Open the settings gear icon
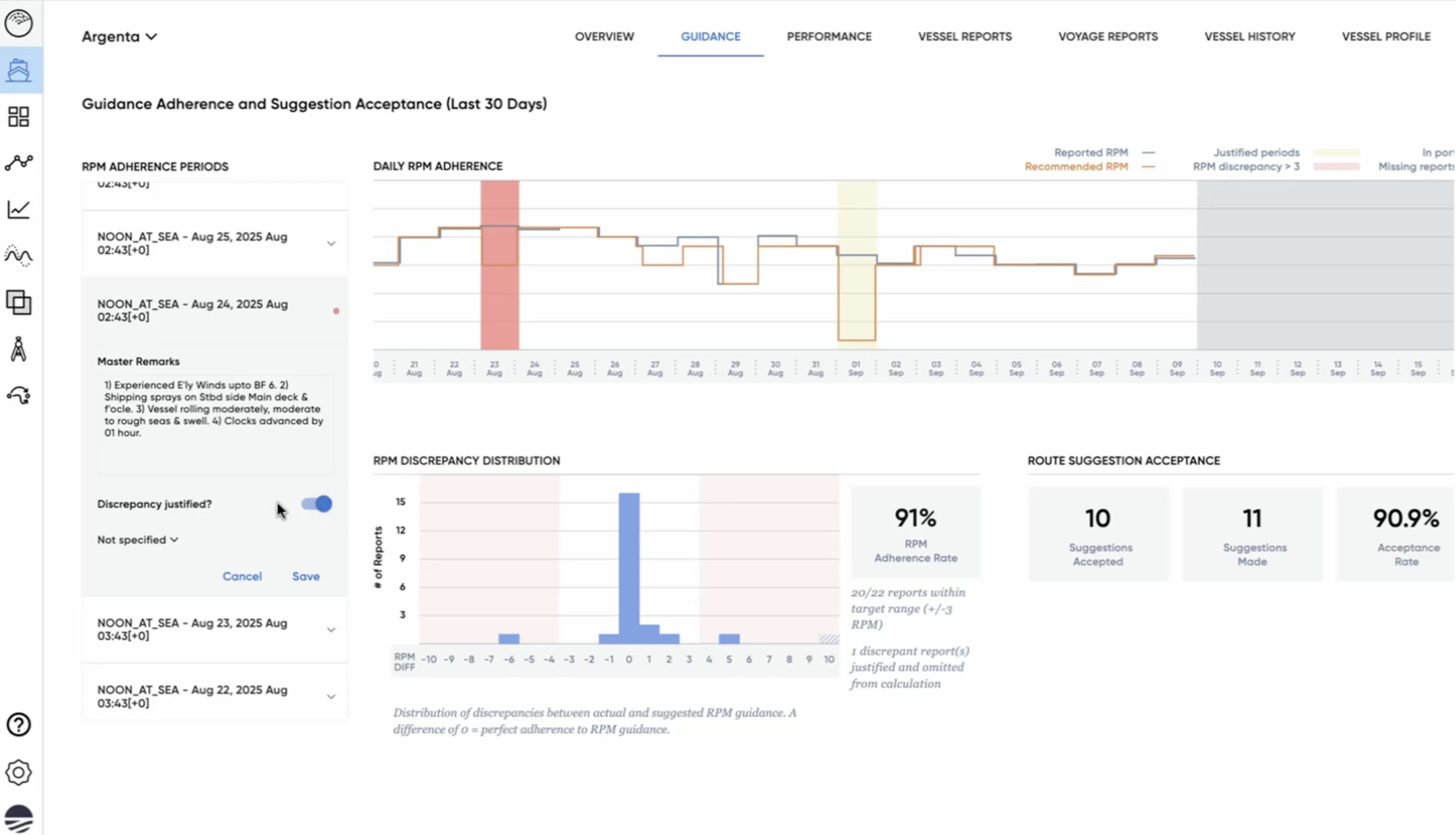The image size is (1456, 835). click(x=19, y=772)
